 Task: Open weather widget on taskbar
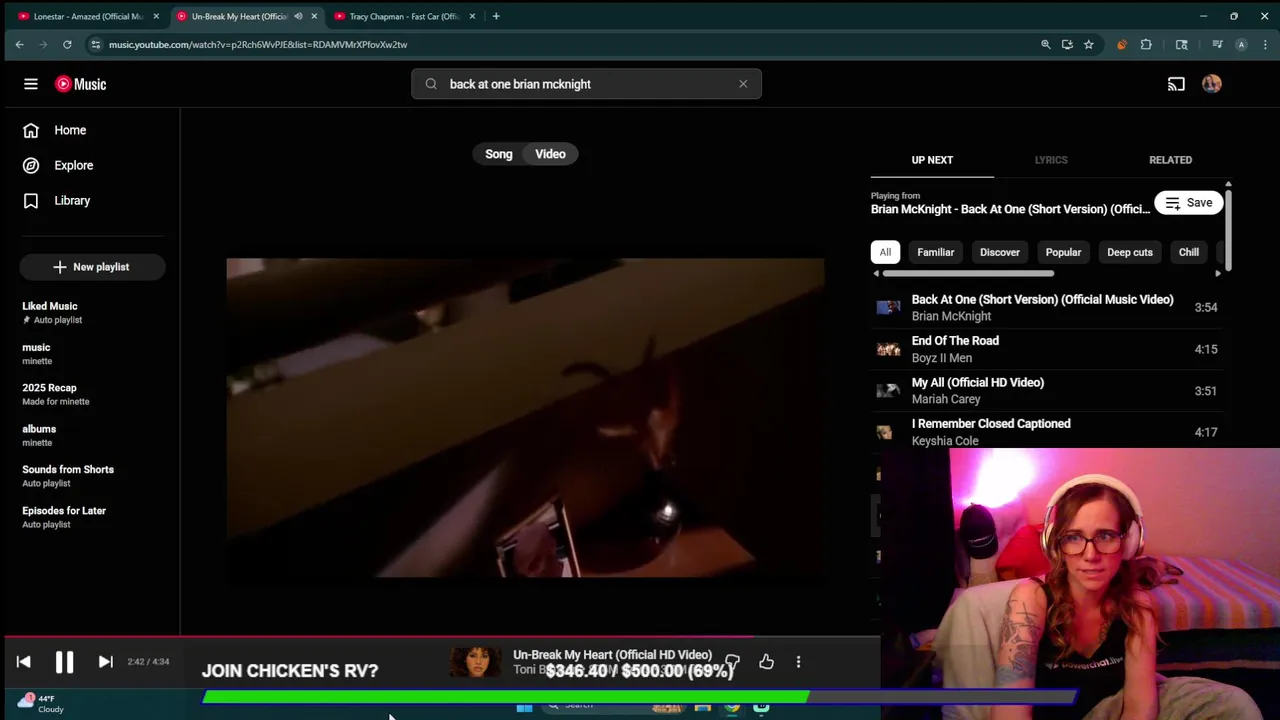[42, 703]
